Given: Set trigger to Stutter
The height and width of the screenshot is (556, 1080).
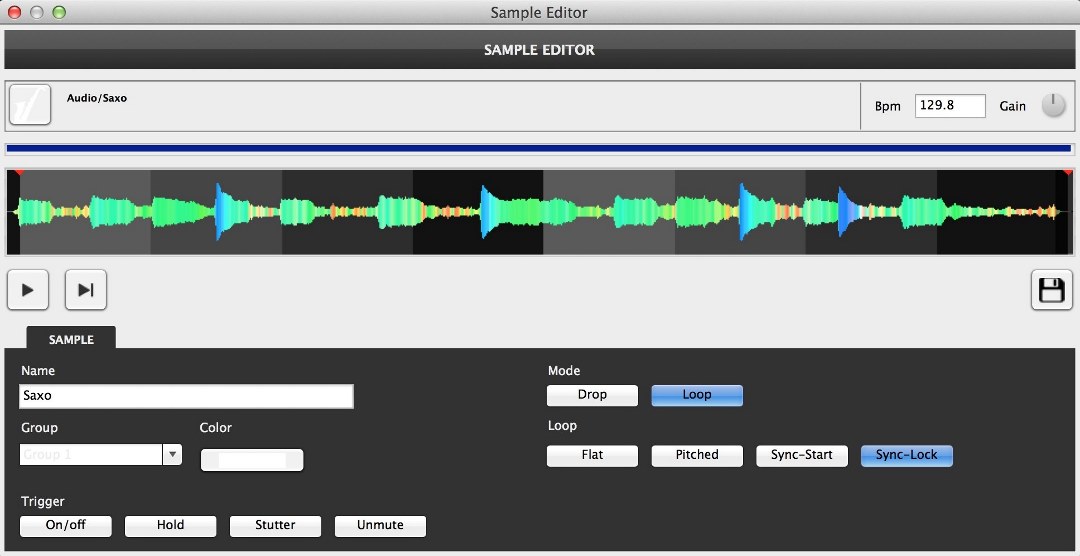Looking at the screenshot, I should point(275,525).
